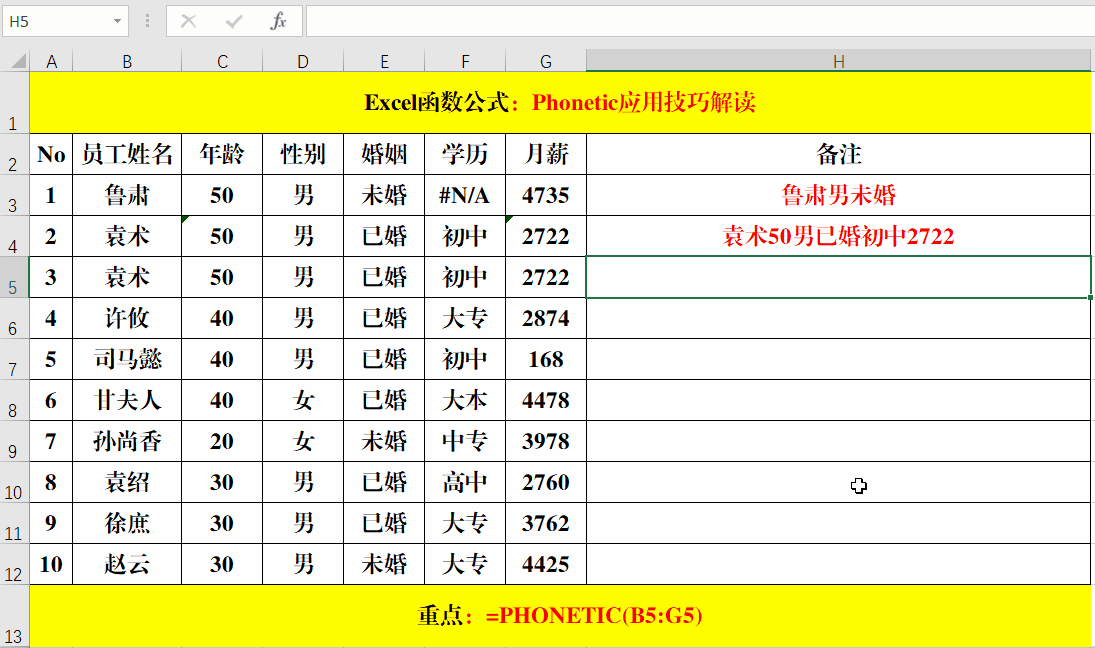Click the '#N/A' error cell
The height and width of the screenshot is (648, 1095).
coord(465,195)
